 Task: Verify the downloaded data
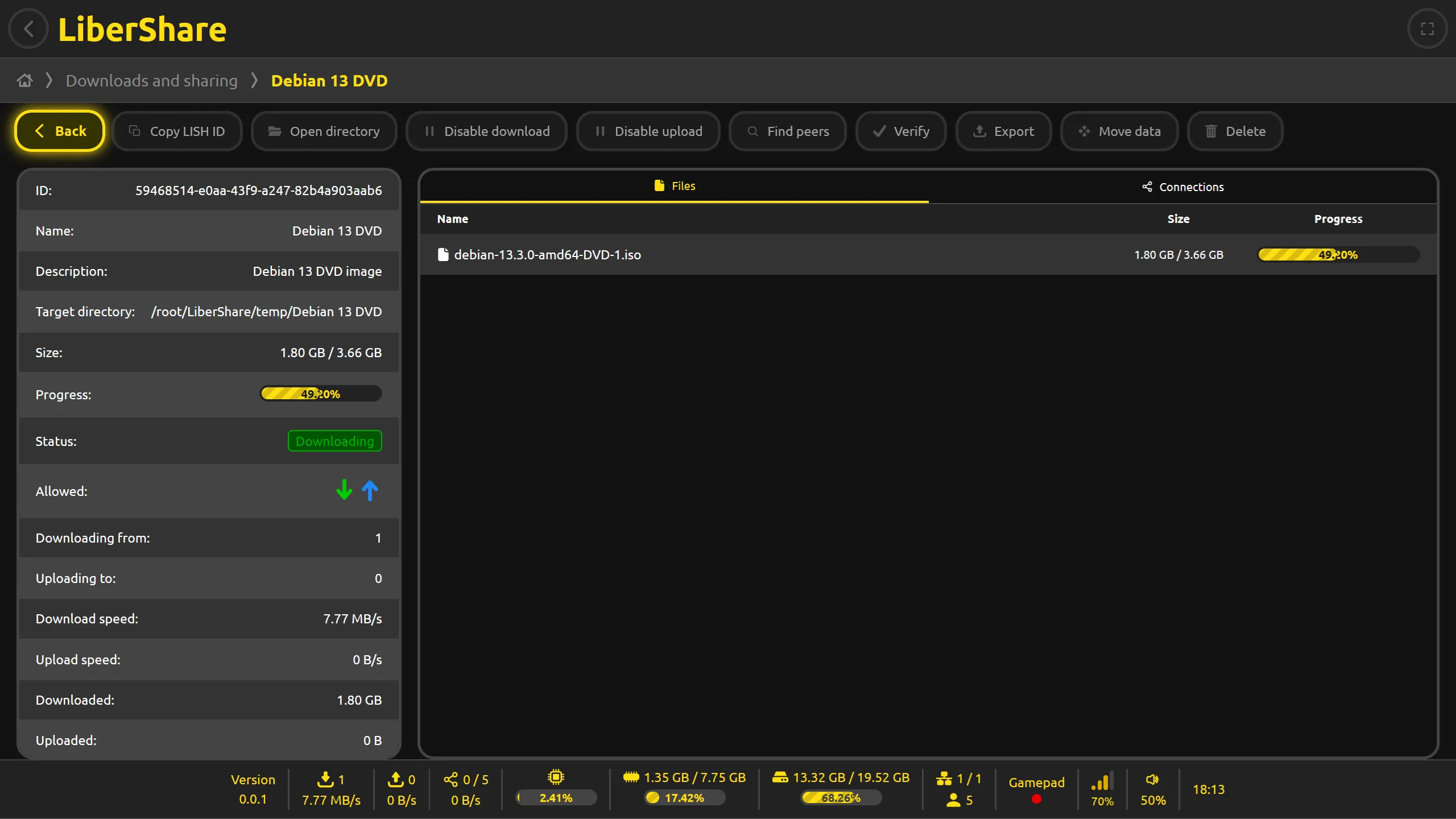tap(901, 131)
